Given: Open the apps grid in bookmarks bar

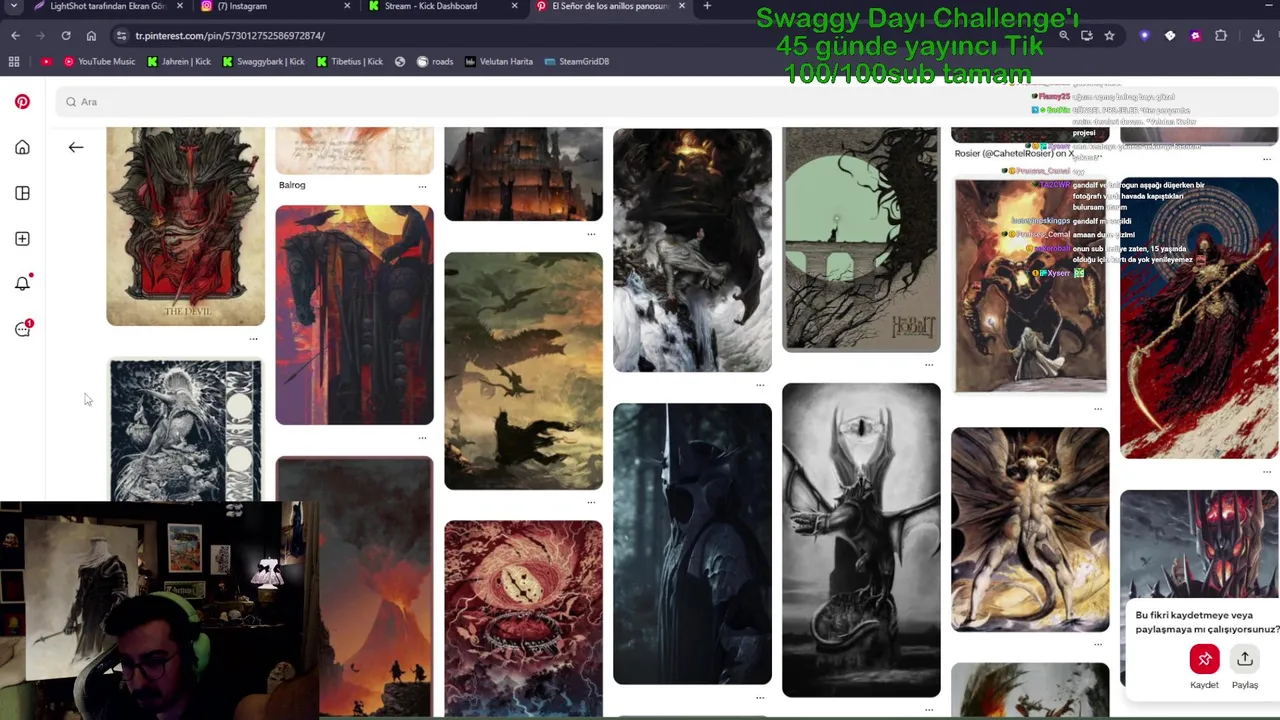Looking at the screenshot, I should (x=14, y=61).
